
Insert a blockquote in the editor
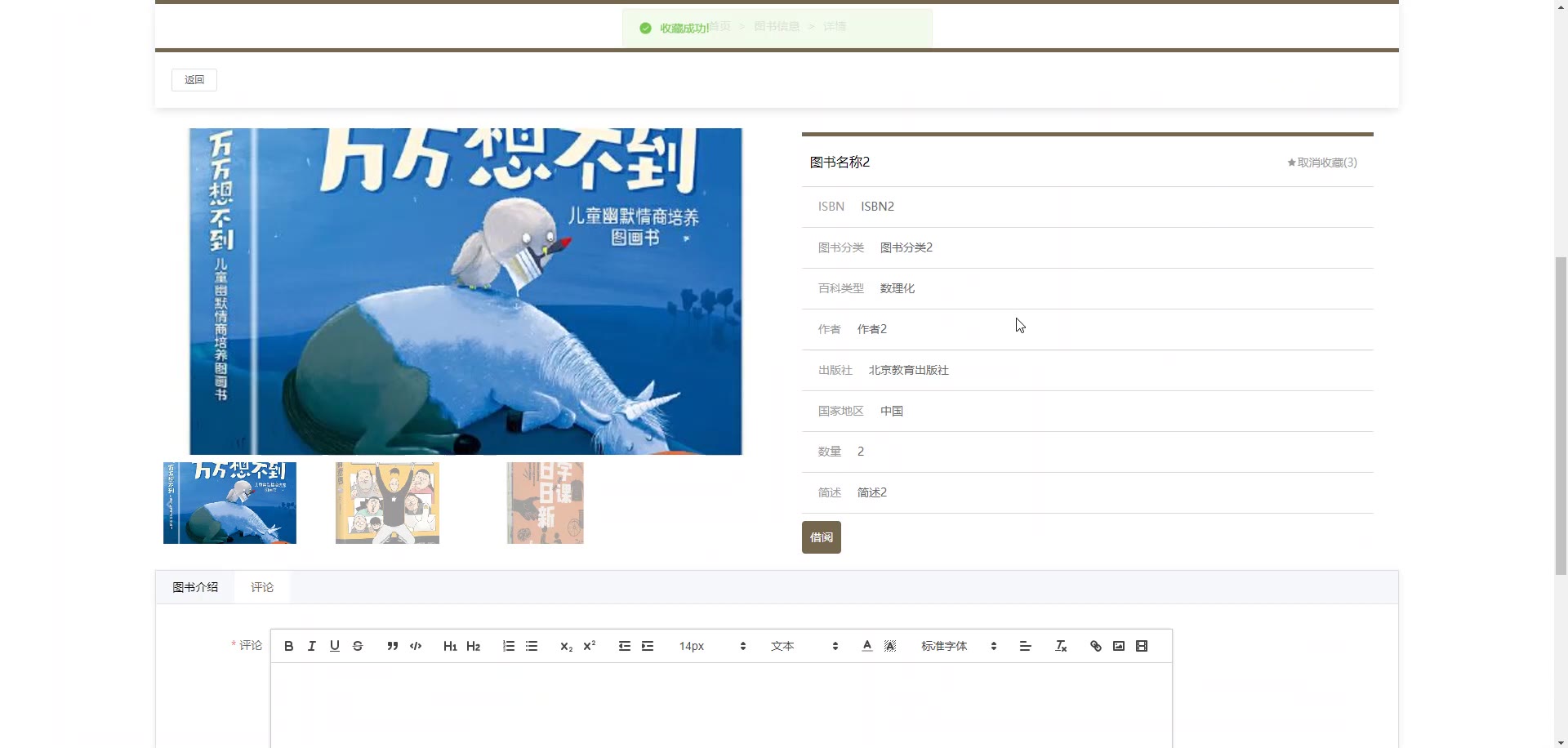(x=393, y=646)
